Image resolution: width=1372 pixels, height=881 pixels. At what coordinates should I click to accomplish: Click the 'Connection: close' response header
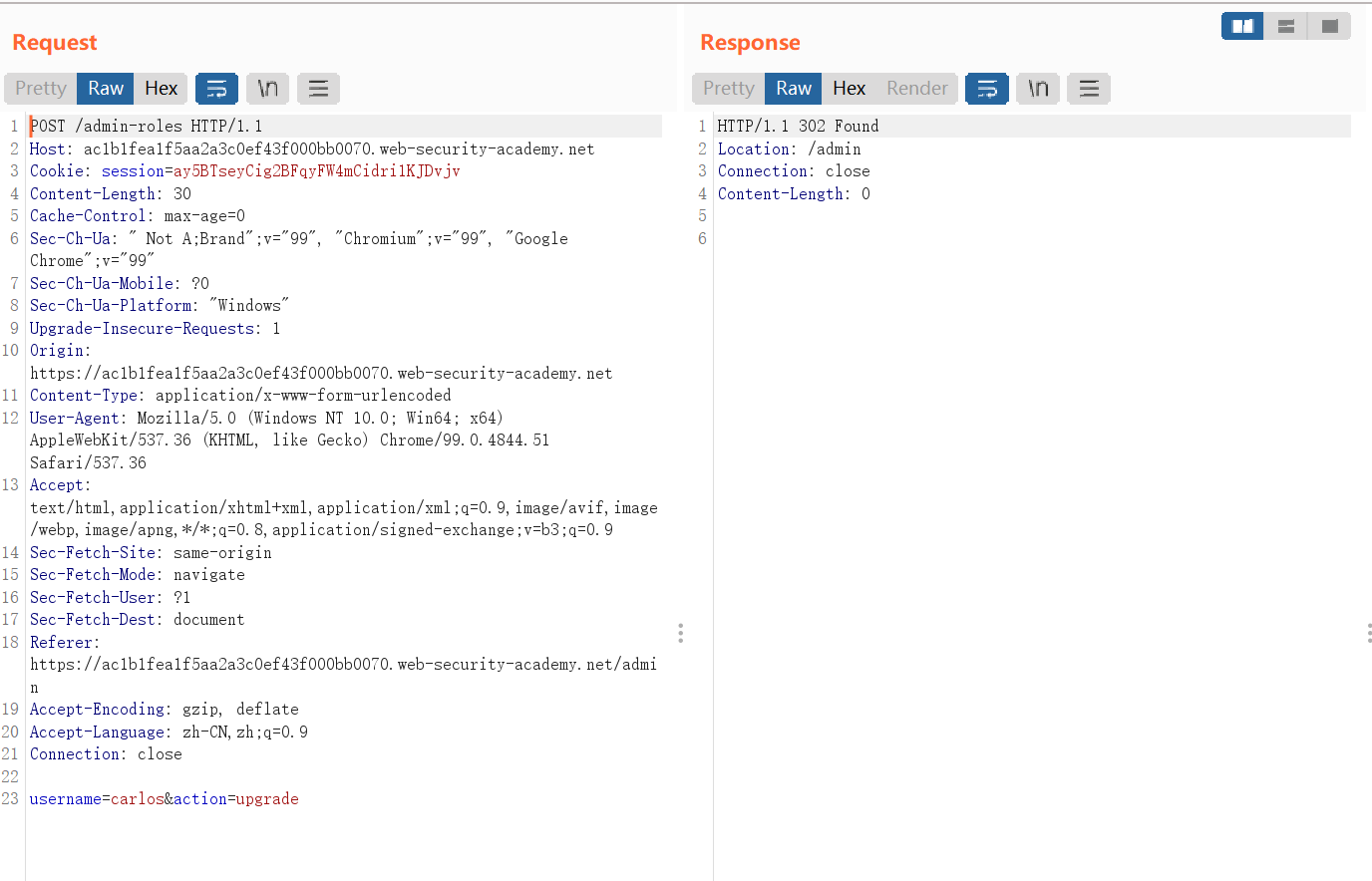[794, 171]
